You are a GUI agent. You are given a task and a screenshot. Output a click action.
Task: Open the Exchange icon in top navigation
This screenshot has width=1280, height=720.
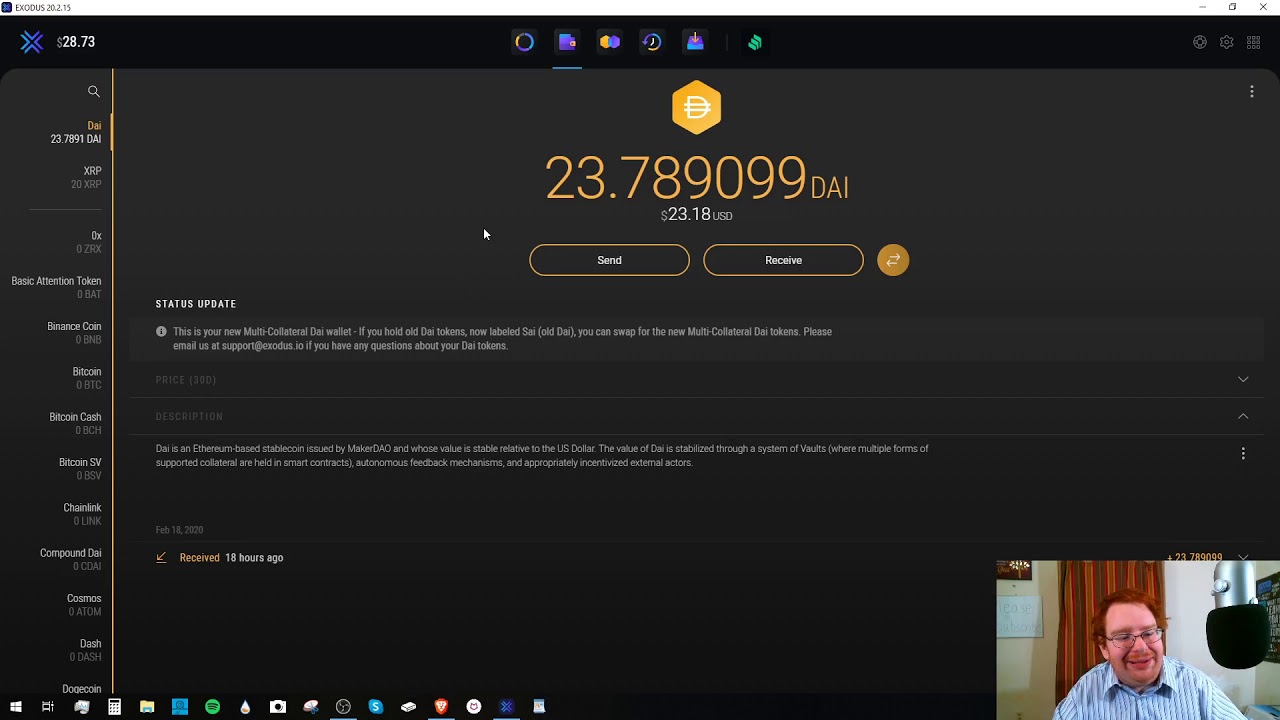[x=610, y=42]
